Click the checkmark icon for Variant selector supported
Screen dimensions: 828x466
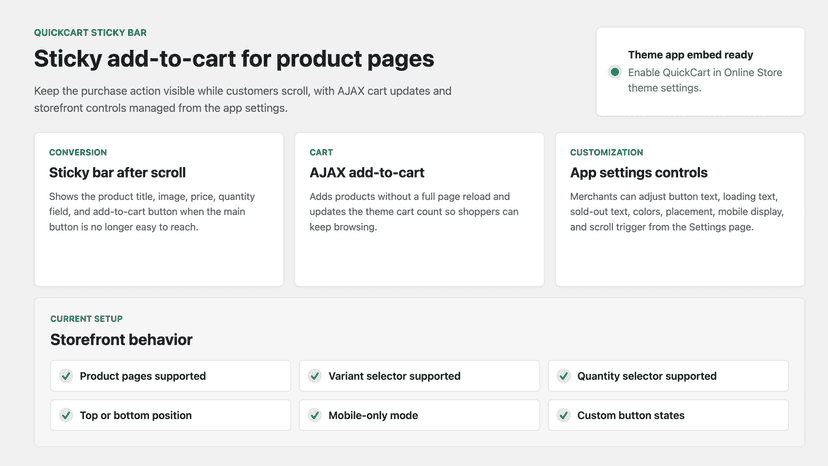pos(315,376)
